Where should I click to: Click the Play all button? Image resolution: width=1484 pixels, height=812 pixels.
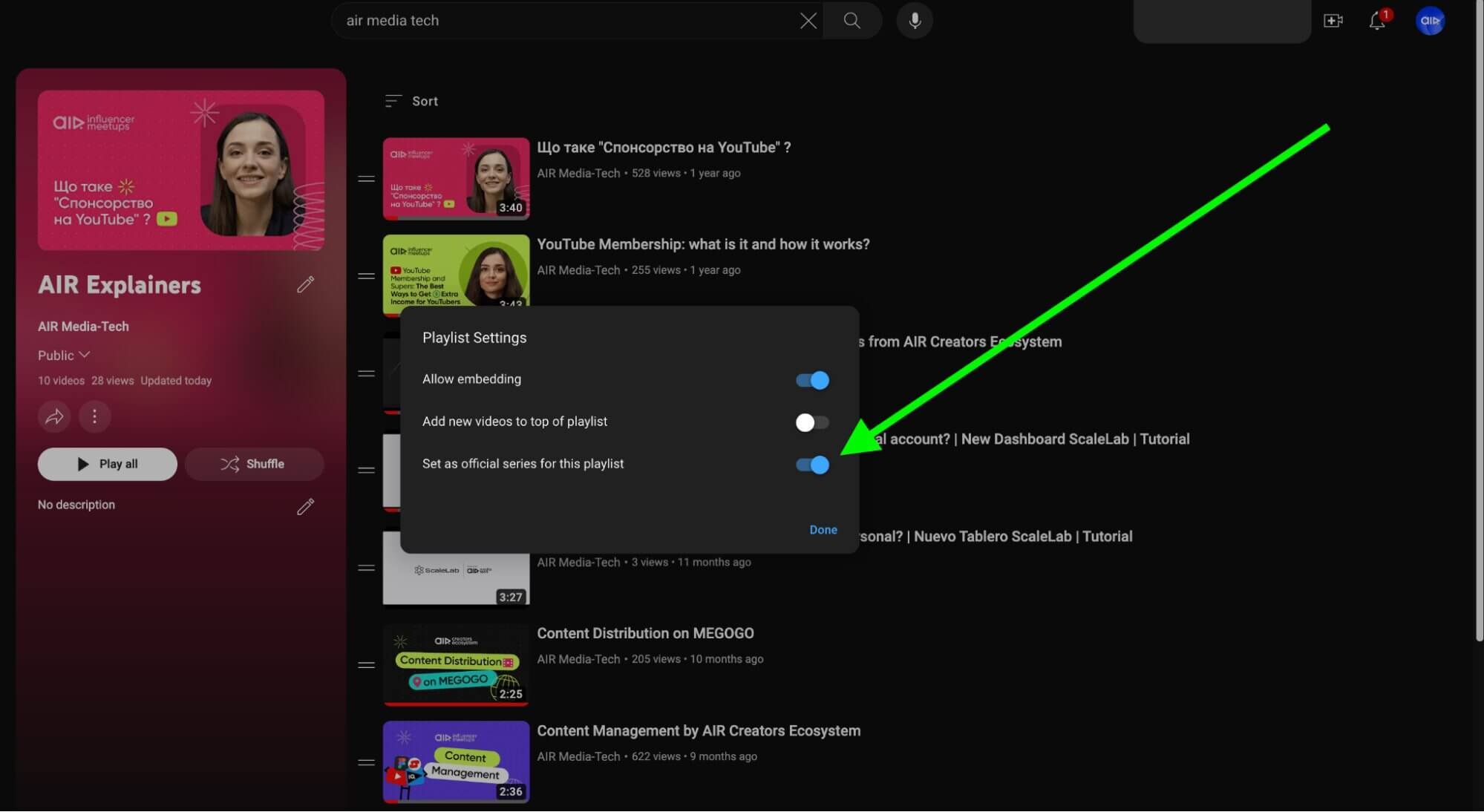click(108, 464)
